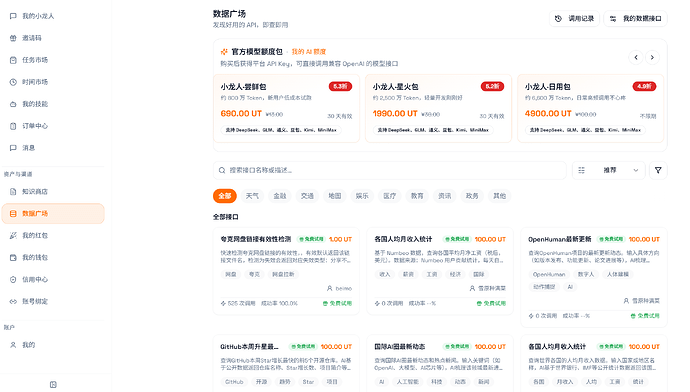Open 我的技能 via its sidebar icon
The image size is (690, 392).
coord(13,104)
